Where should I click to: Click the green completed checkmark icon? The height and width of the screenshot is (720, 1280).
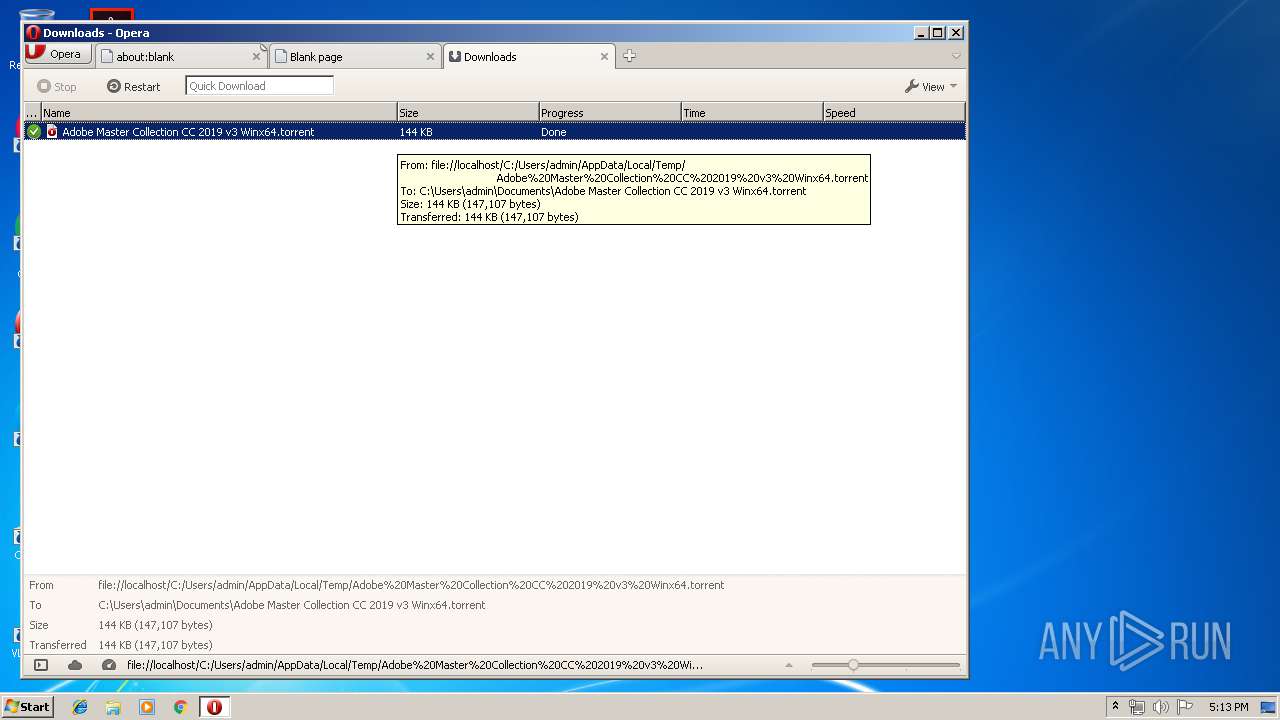pos(34,131)
